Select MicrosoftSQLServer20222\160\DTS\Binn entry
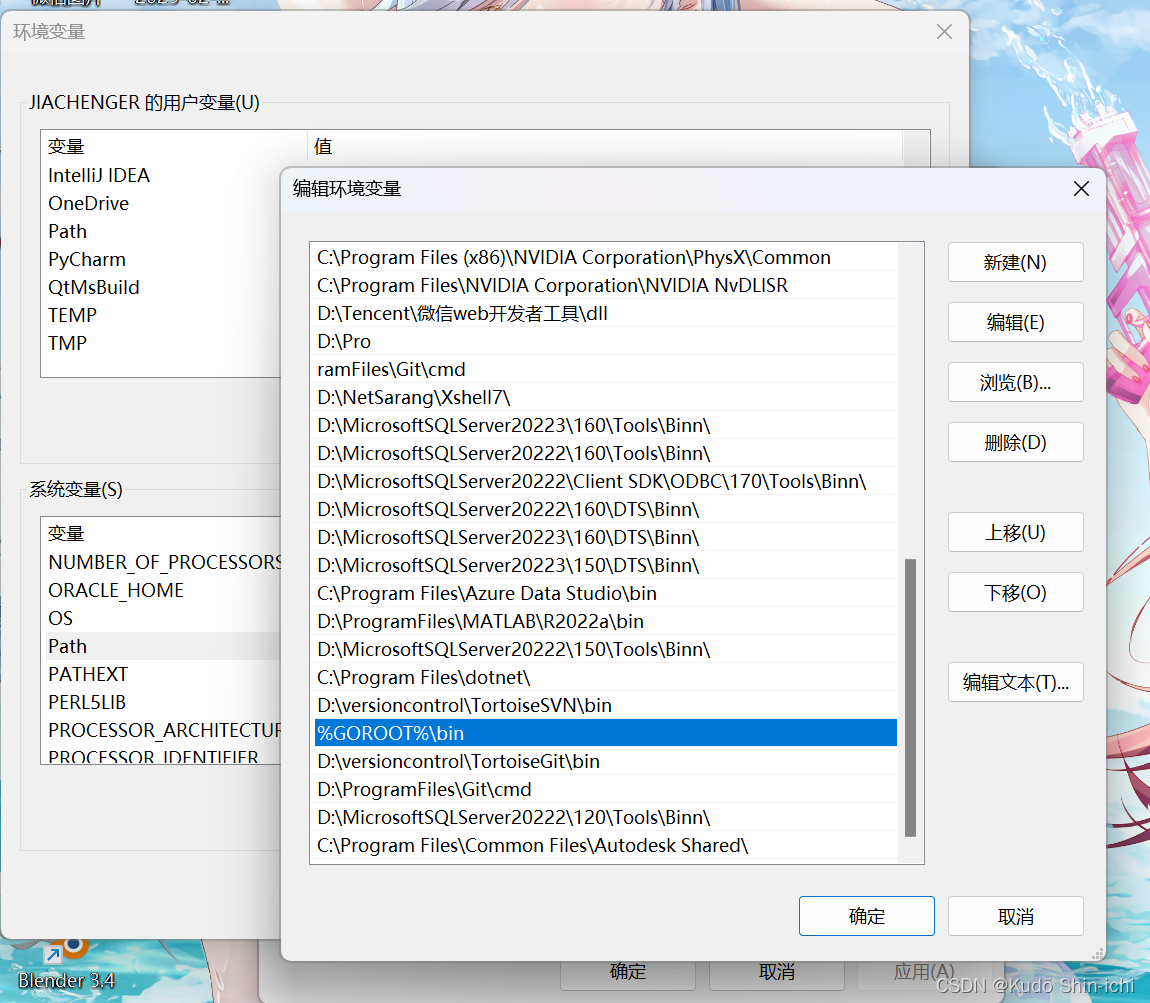The image size is (1150, 1003). [x=606, y=509]
